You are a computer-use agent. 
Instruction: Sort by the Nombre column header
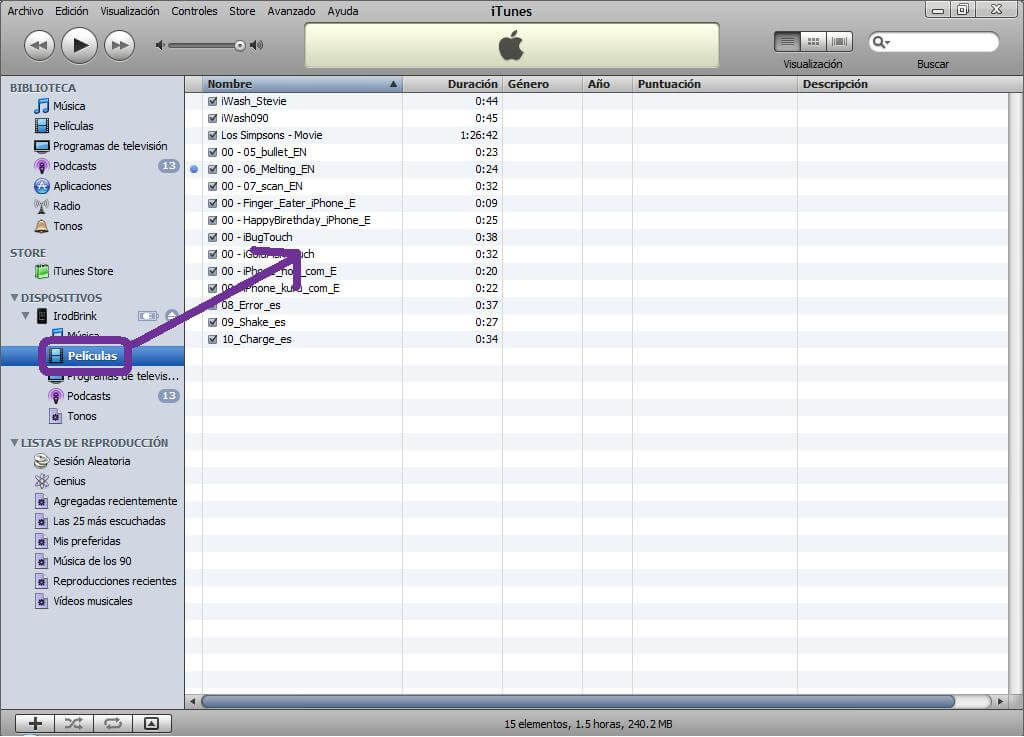(x=302, y=84)
